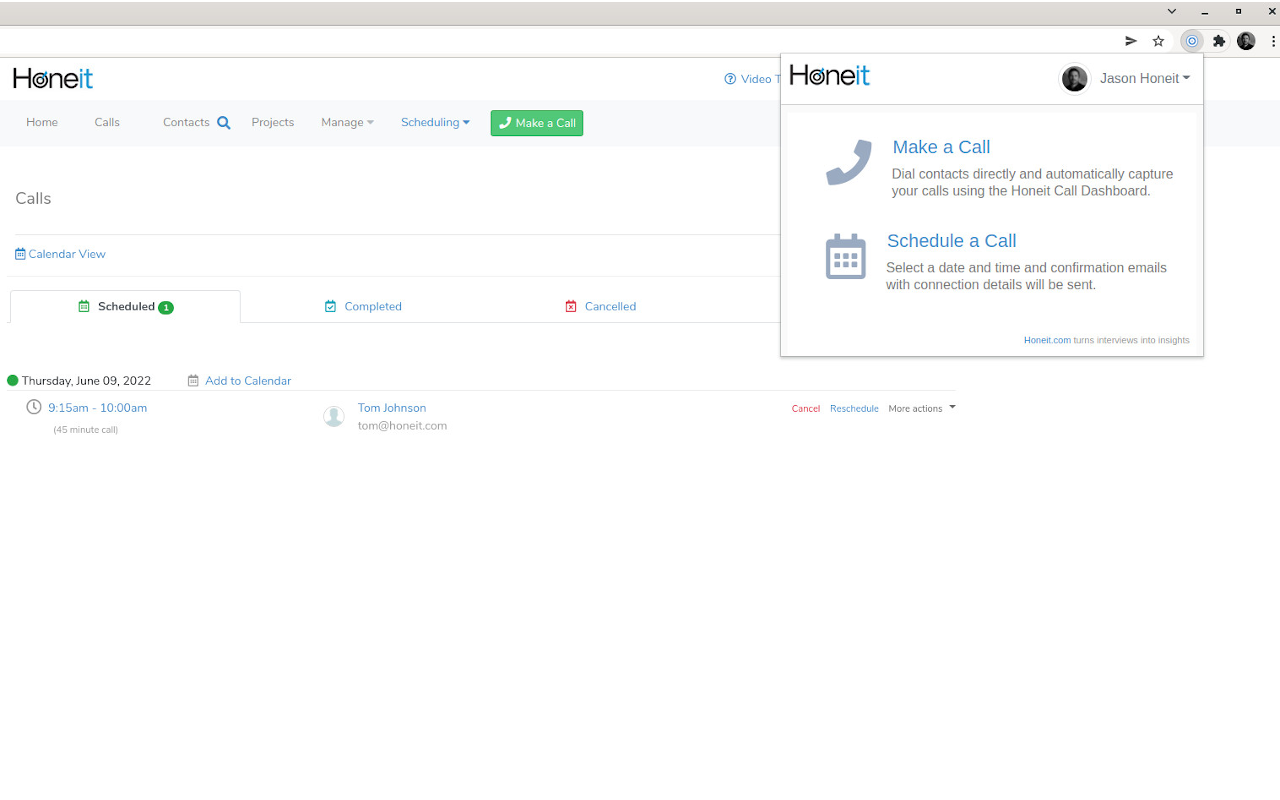Open the Scheduling dropdown menu
The width and height of the screenshot is (1280, 800).
pos(435,122)
